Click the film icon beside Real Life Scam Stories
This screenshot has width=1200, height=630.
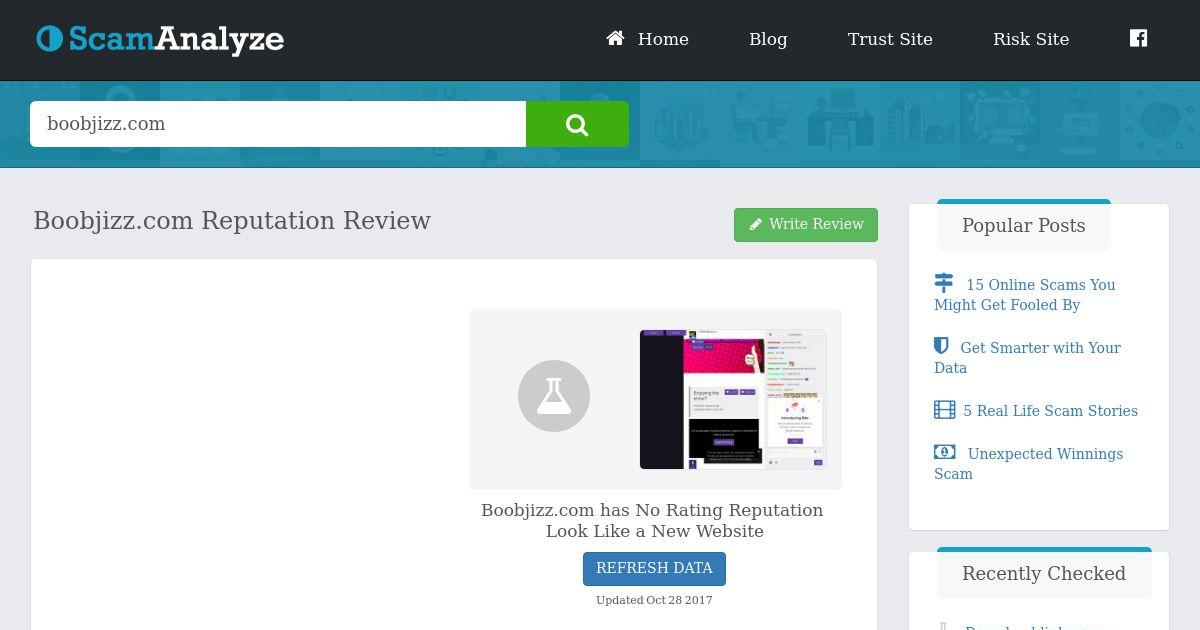944,409
